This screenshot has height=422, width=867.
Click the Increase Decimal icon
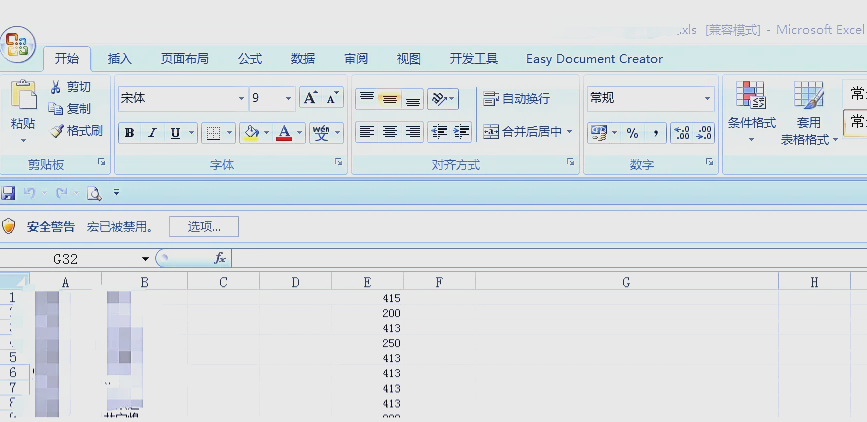682,133
